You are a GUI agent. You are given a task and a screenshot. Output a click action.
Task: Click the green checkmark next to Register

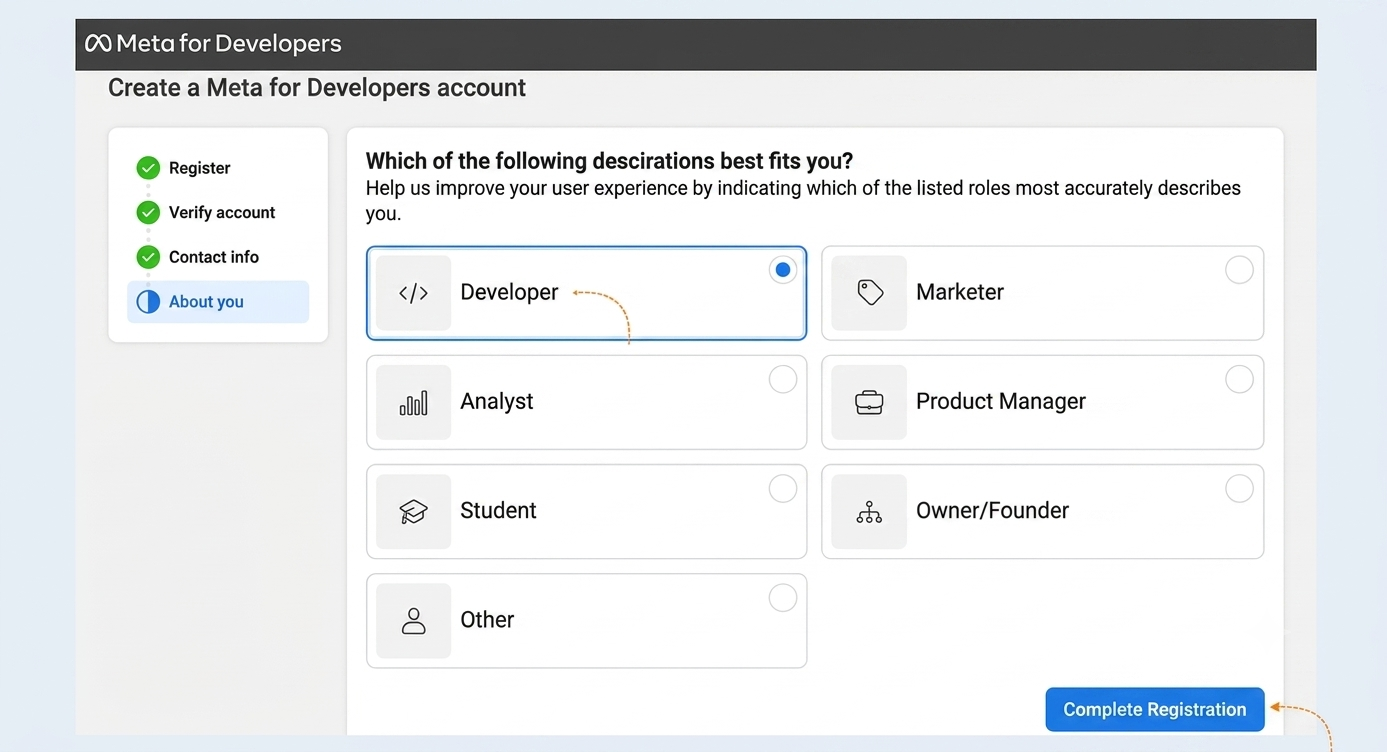coord(148,168)
